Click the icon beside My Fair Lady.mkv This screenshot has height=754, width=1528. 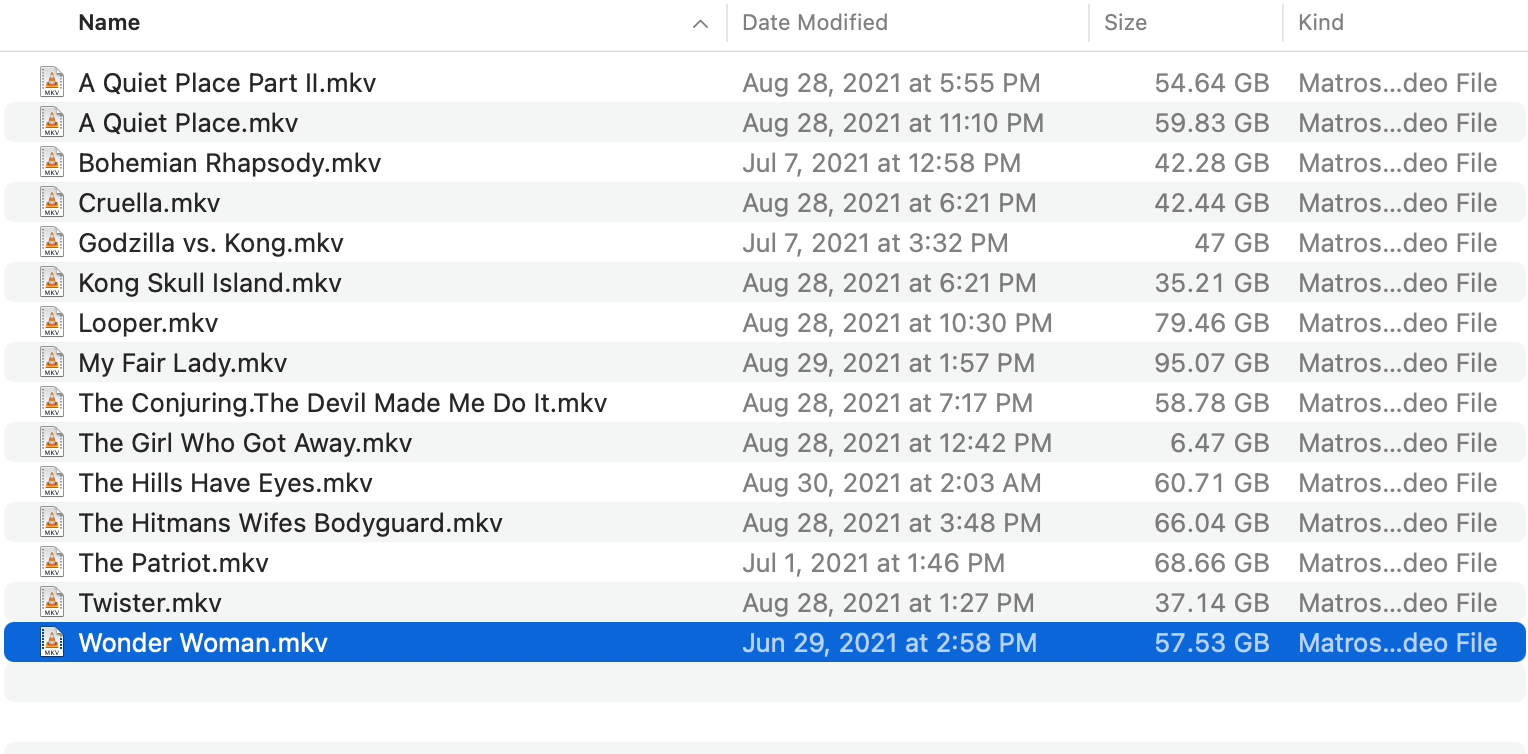click(52, 363)
